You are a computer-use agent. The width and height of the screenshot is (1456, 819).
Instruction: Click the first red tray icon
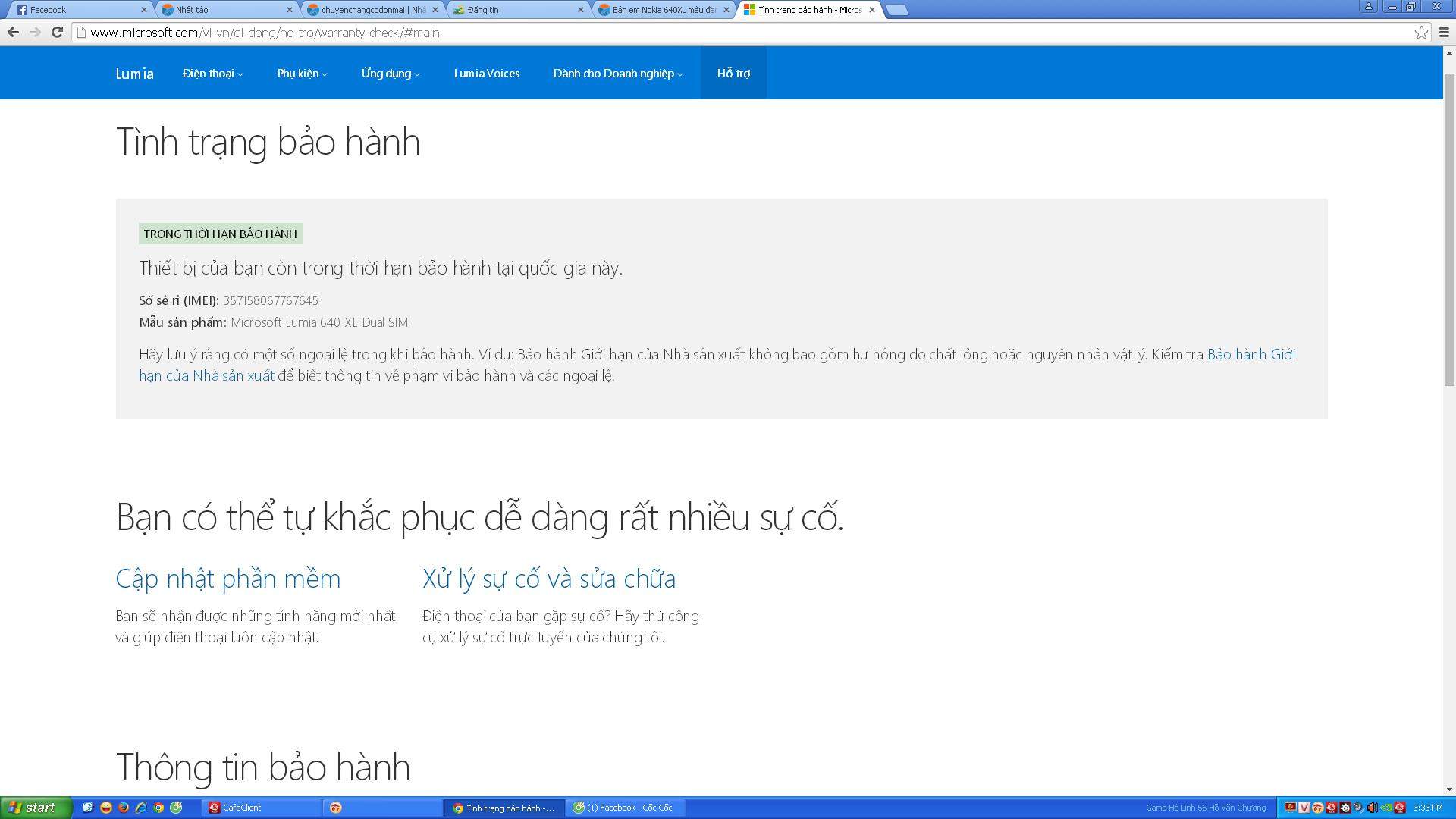tap(1290, 808)
